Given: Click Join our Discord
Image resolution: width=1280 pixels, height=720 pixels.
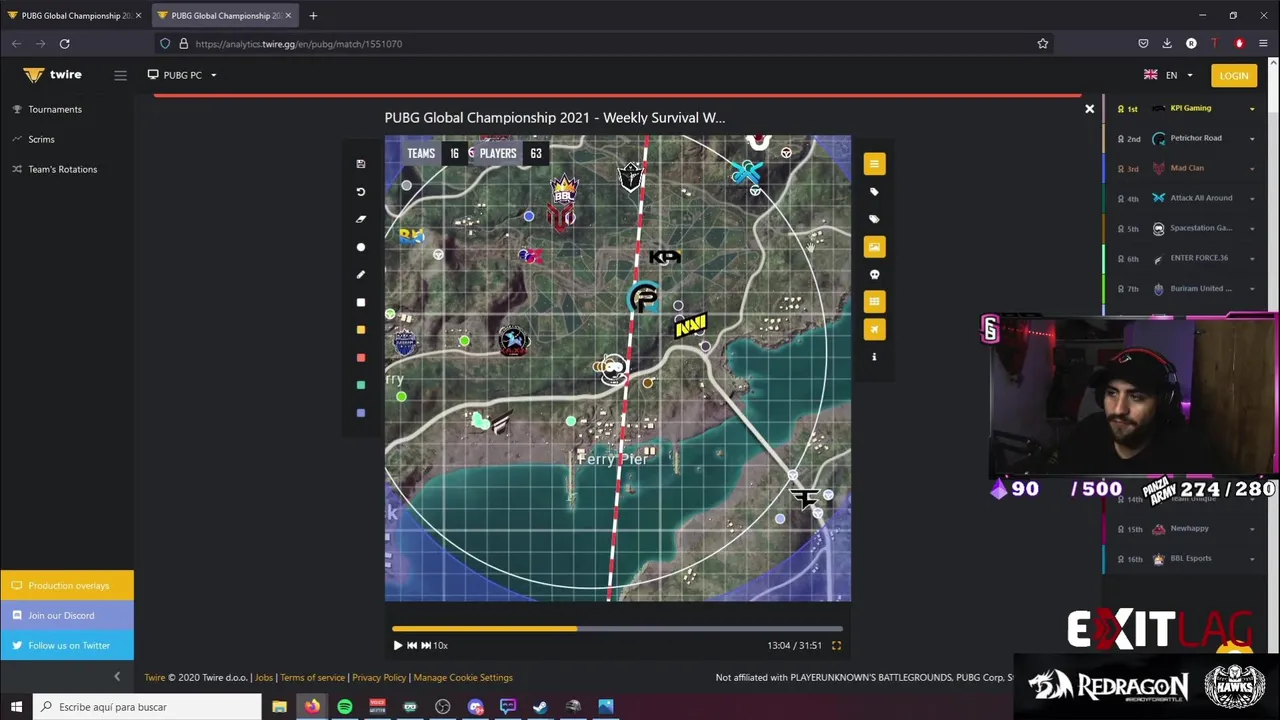Looking at the screenshot, I should 67,615.
